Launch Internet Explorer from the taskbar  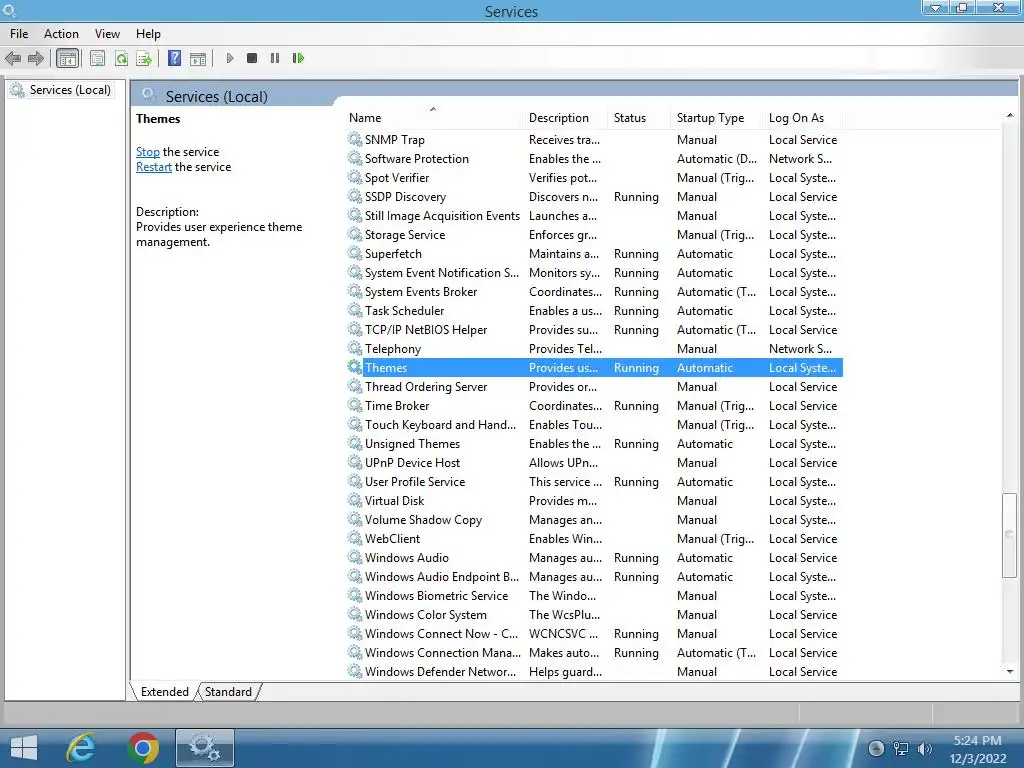click(80, 748)
